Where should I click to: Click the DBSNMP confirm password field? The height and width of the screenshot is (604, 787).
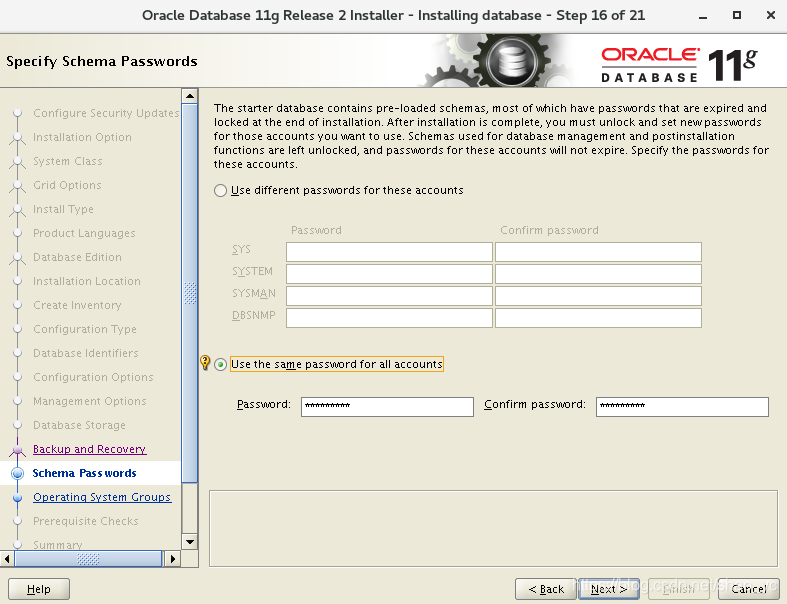[598, 318]
